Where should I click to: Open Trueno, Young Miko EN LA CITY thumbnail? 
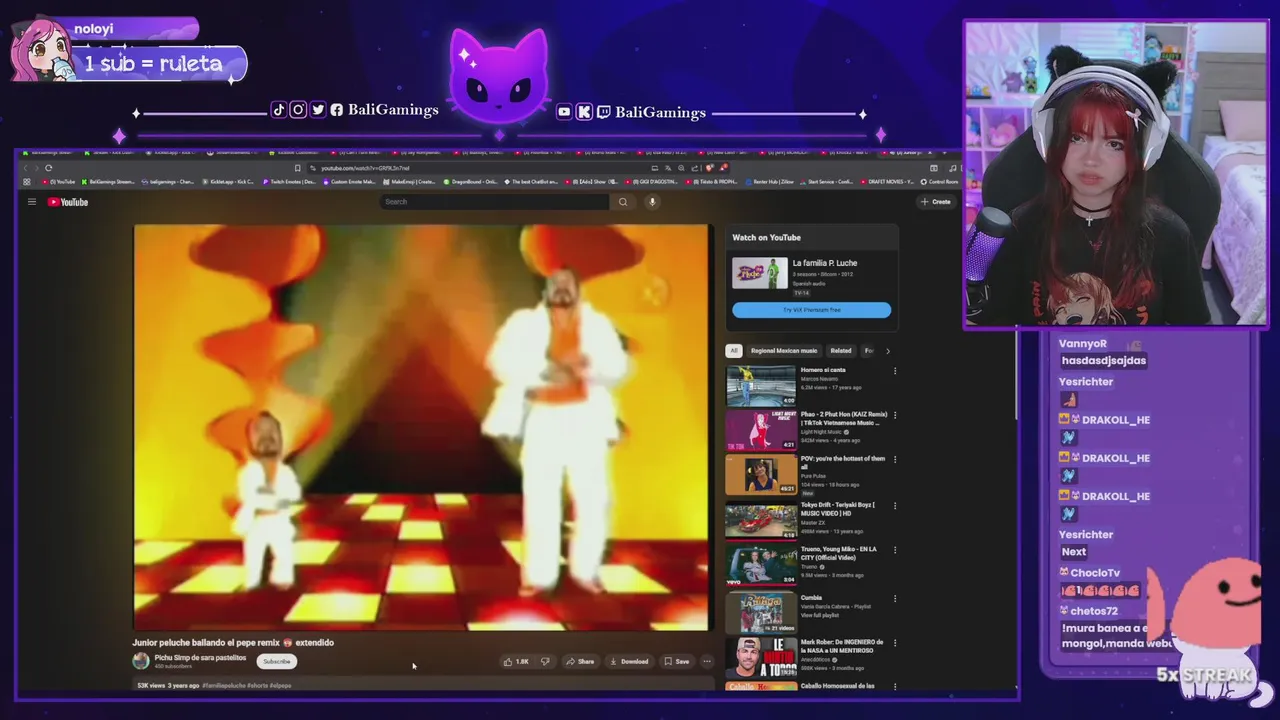click(x=761, y=565)
